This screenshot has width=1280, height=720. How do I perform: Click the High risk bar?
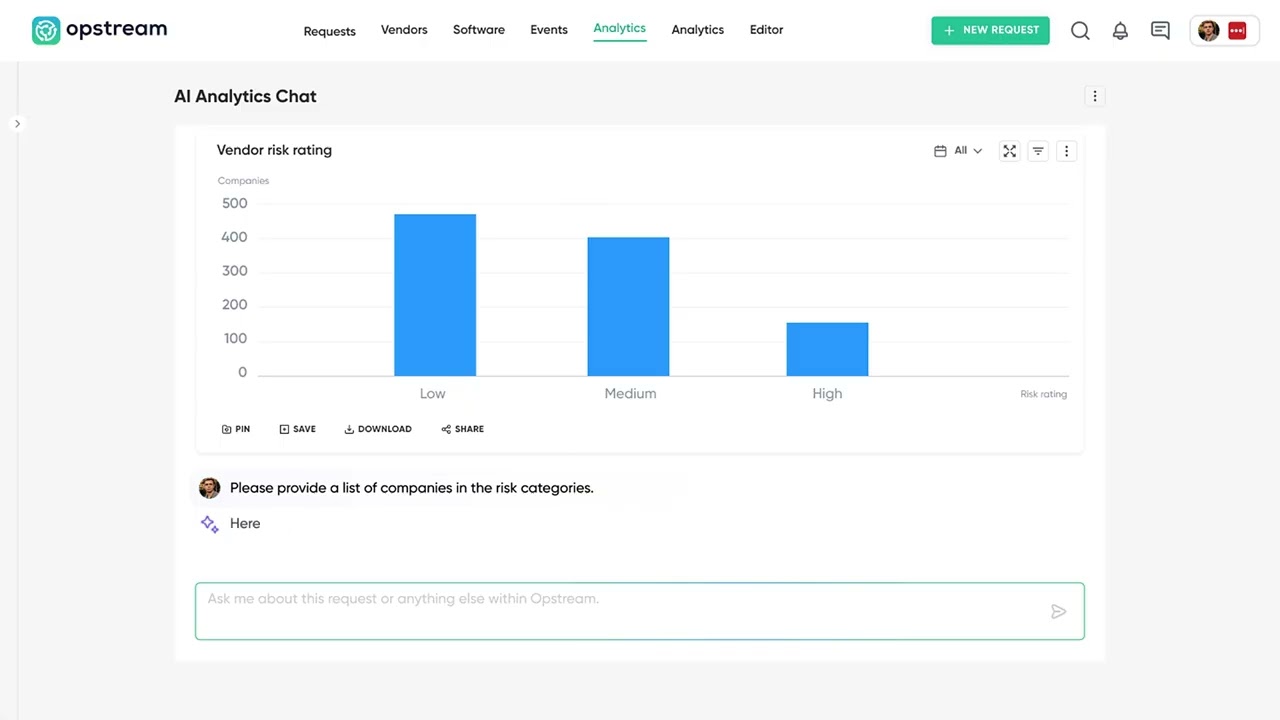[827, 349]
